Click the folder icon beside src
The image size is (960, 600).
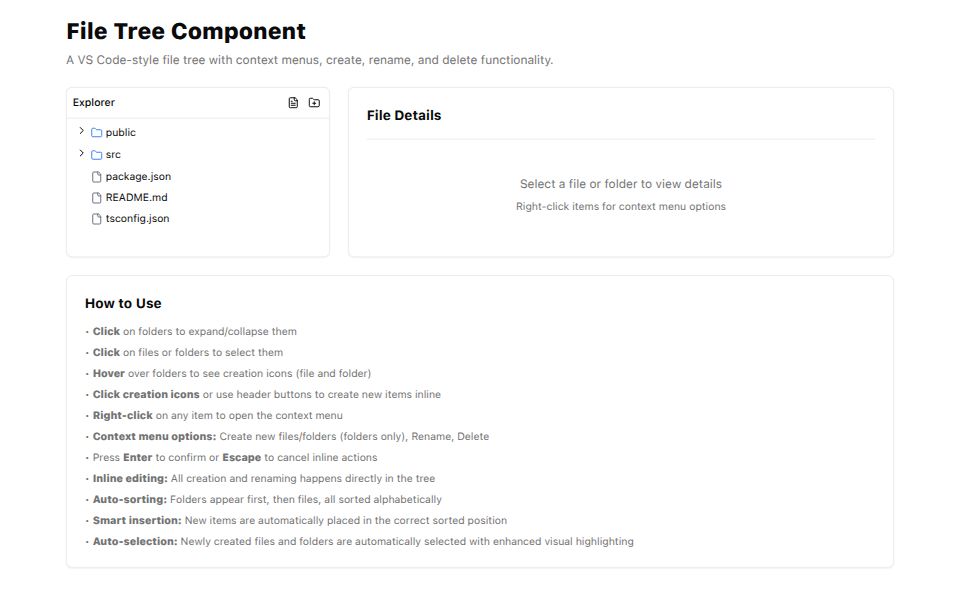97,155
